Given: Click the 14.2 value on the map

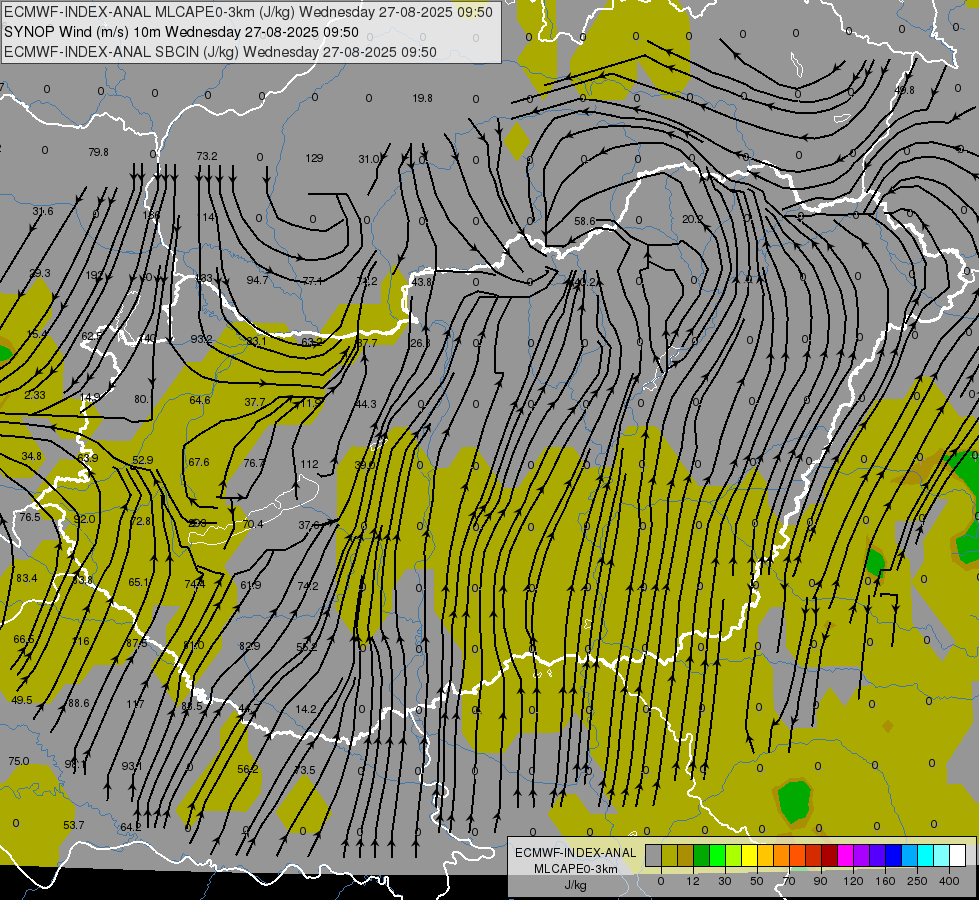Looking at the screenshot, I should (x=306, y=709).
